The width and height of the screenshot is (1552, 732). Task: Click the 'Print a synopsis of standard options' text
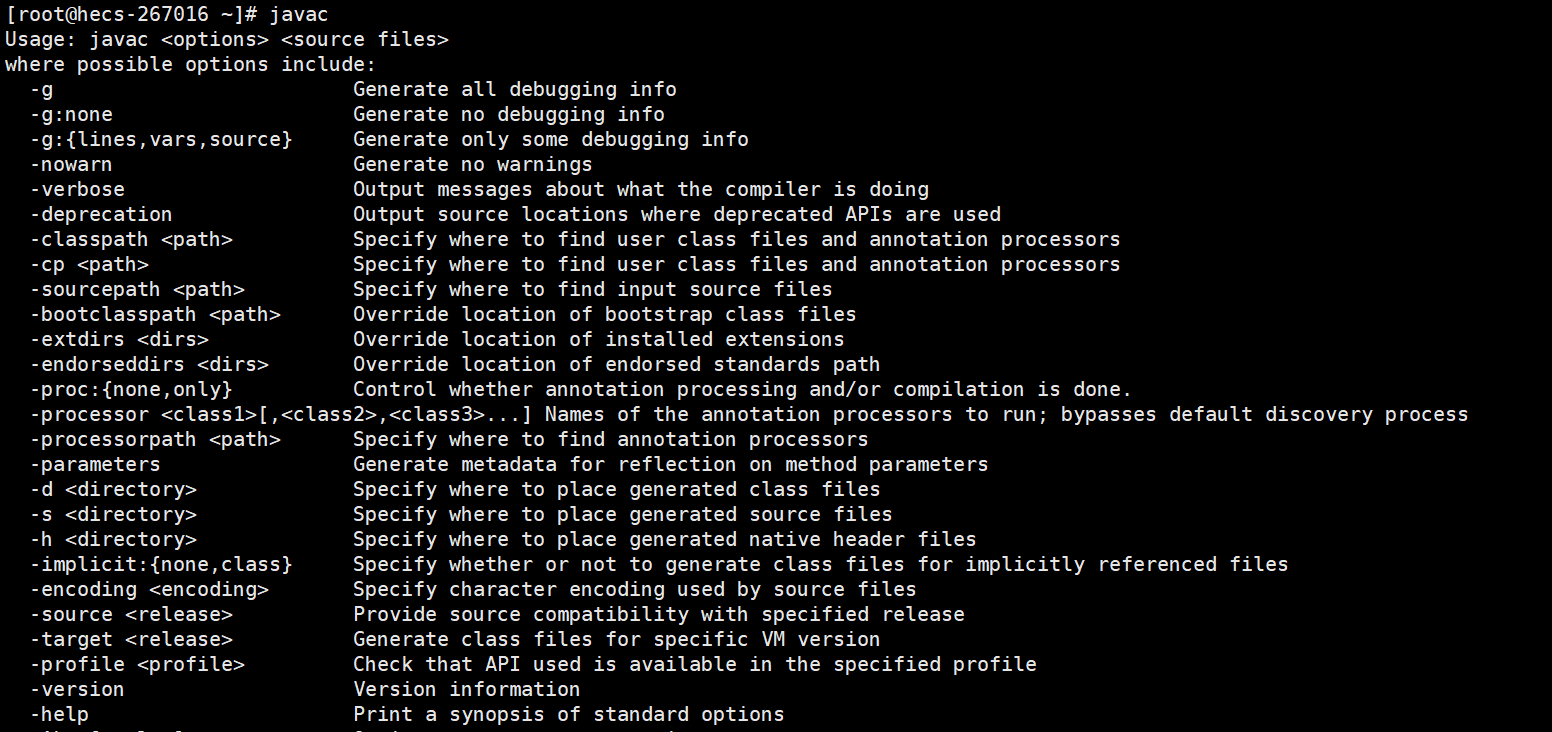click(x=569, y=715)
